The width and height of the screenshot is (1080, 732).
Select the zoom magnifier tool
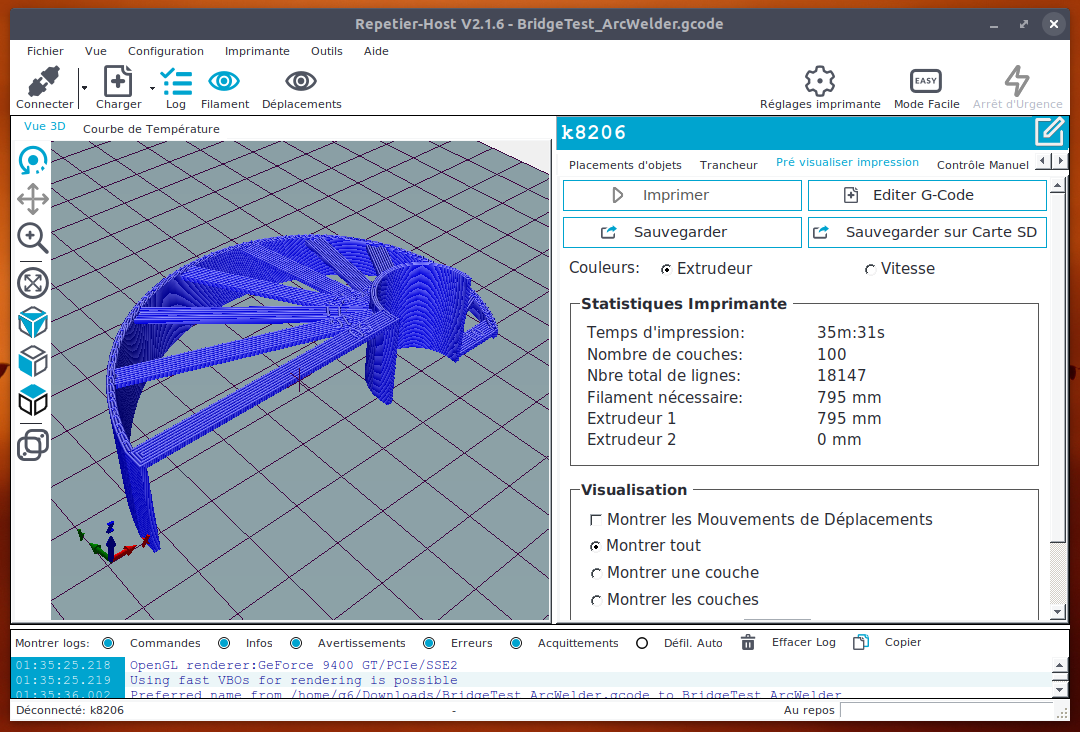click(32, 238)
